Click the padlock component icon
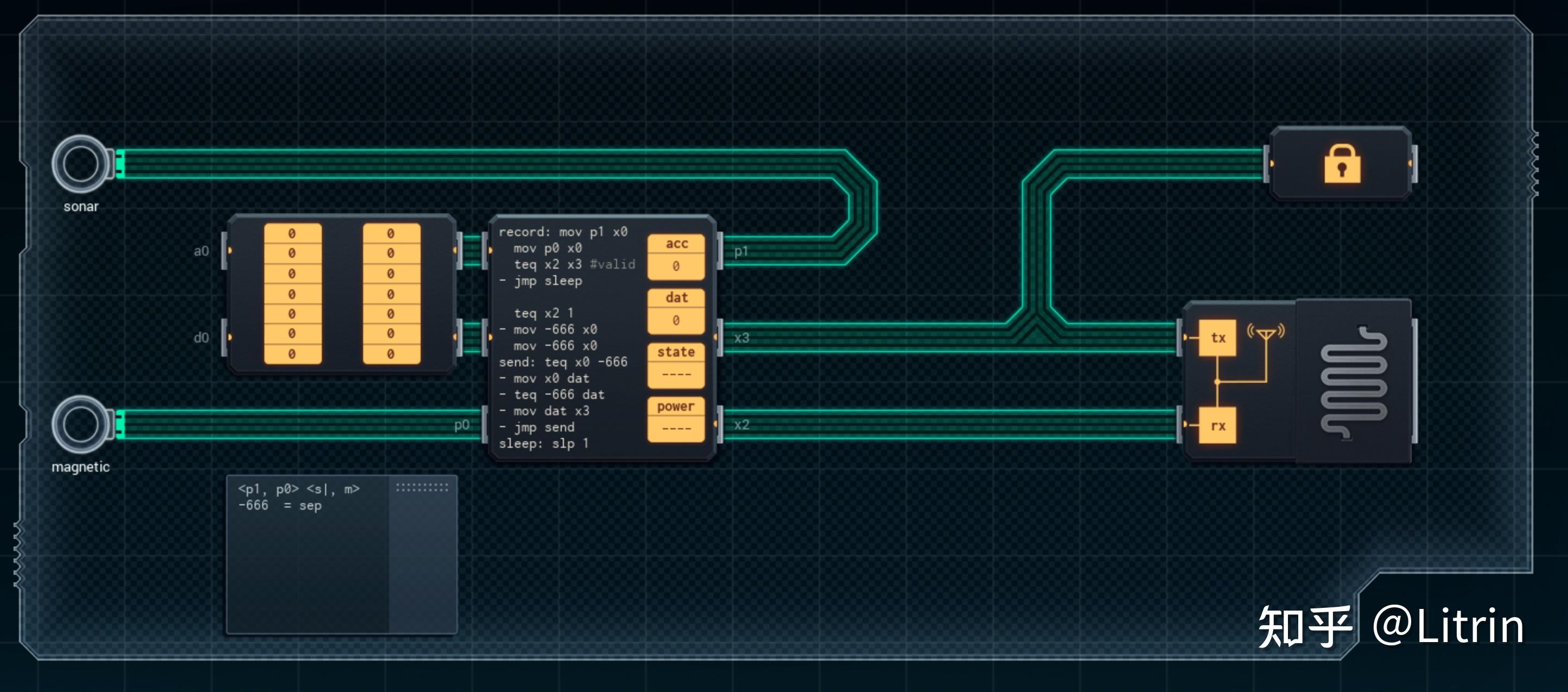This screenshot has height=692, width=1568. (1342, 164)
